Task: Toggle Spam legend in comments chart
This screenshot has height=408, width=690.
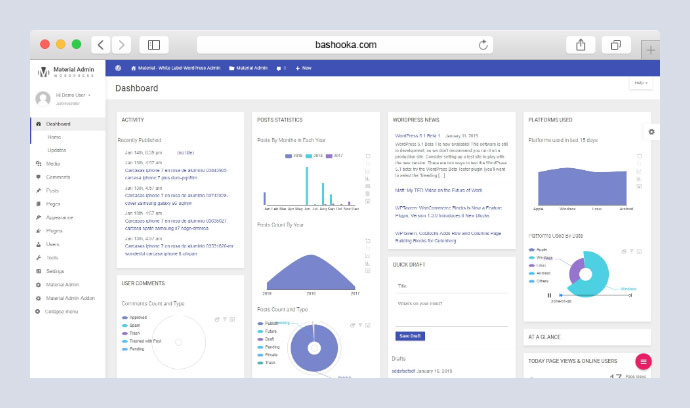Action: 131,325
